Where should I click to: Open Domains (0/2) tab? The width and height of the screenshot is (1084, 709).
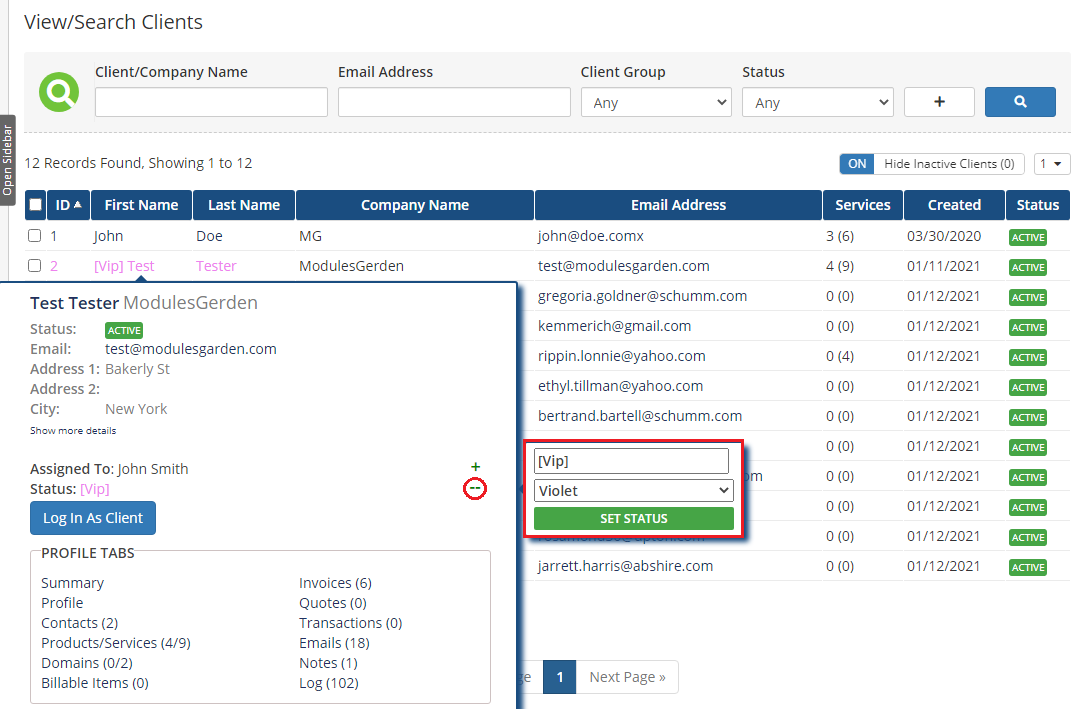[86, 663]
